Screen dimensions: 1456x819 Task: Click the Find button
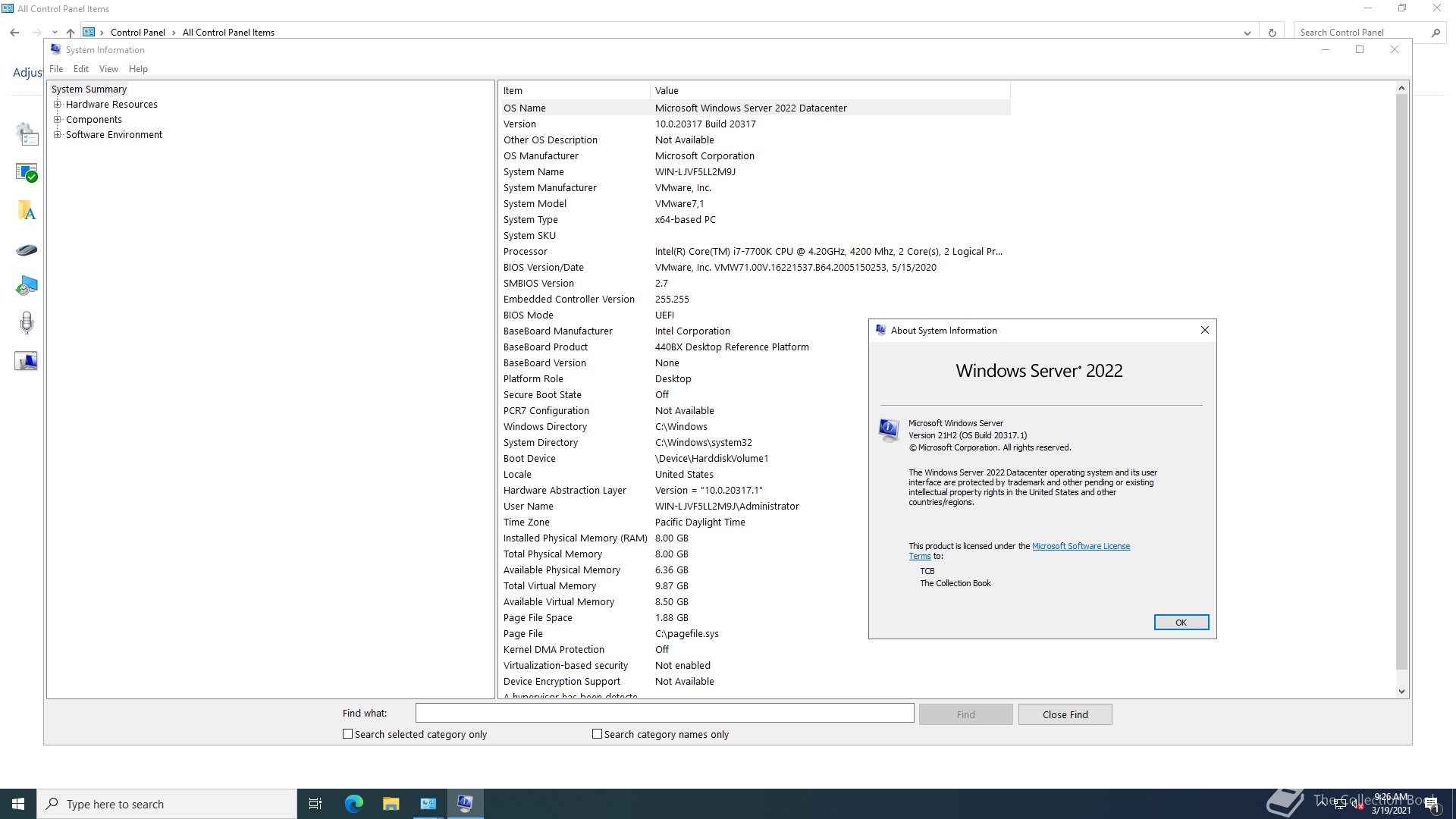point(965,714)
